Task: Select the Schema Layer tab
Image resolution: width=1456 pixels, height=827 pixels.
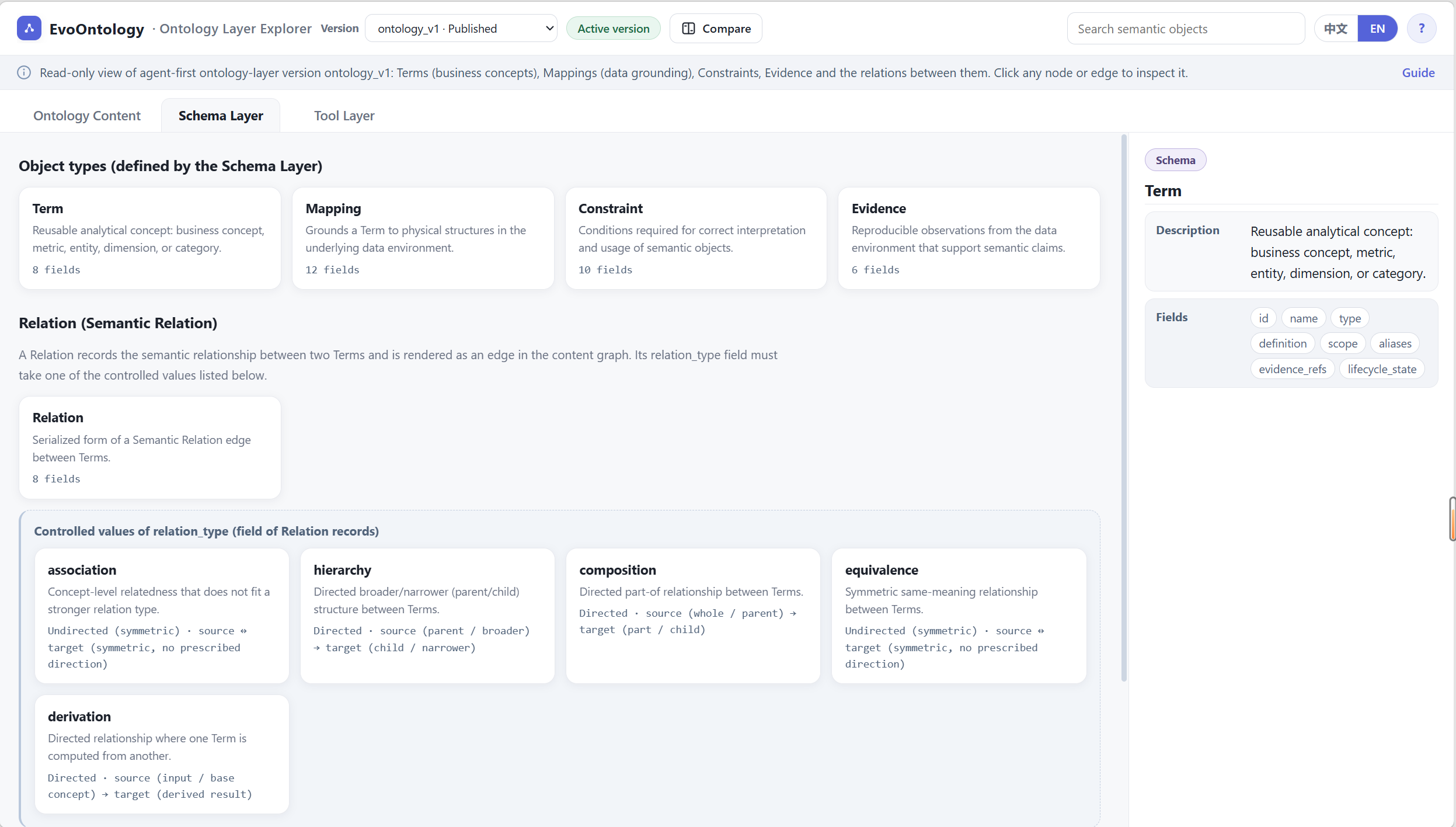Action: click(221, 116)
